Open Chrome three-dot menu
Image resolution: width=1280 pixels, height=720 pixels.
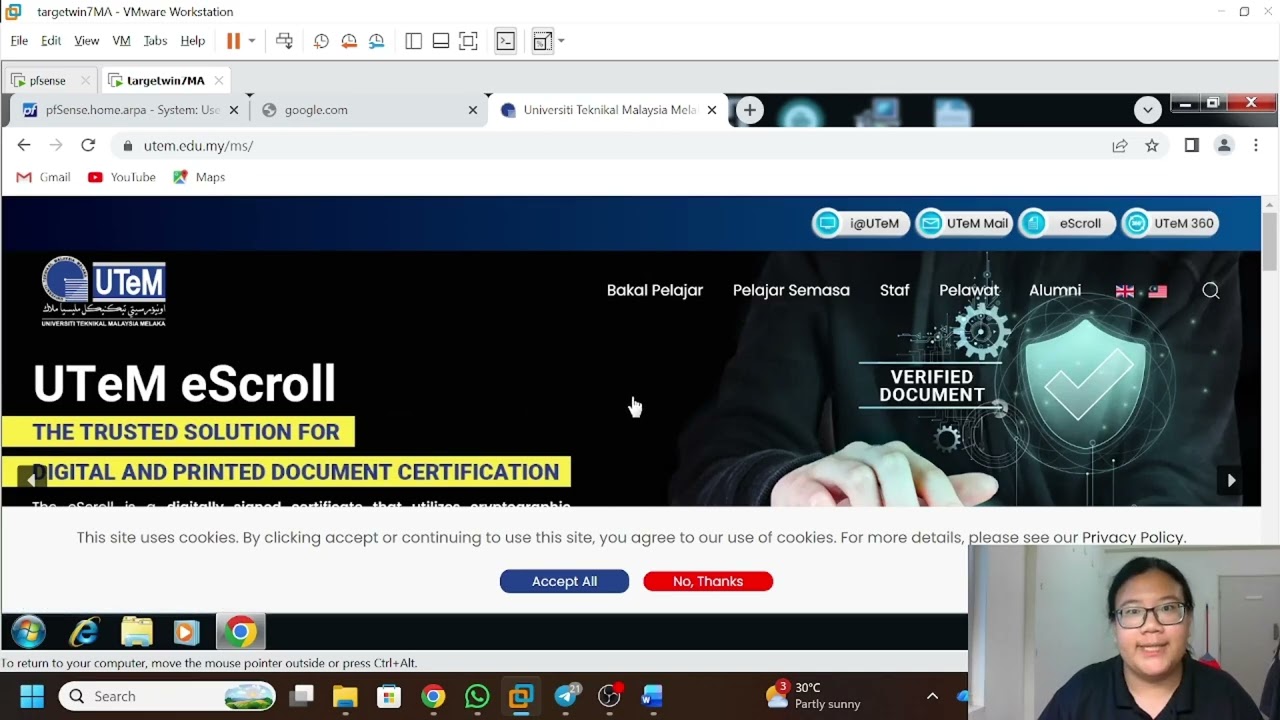click(1256, 146)
